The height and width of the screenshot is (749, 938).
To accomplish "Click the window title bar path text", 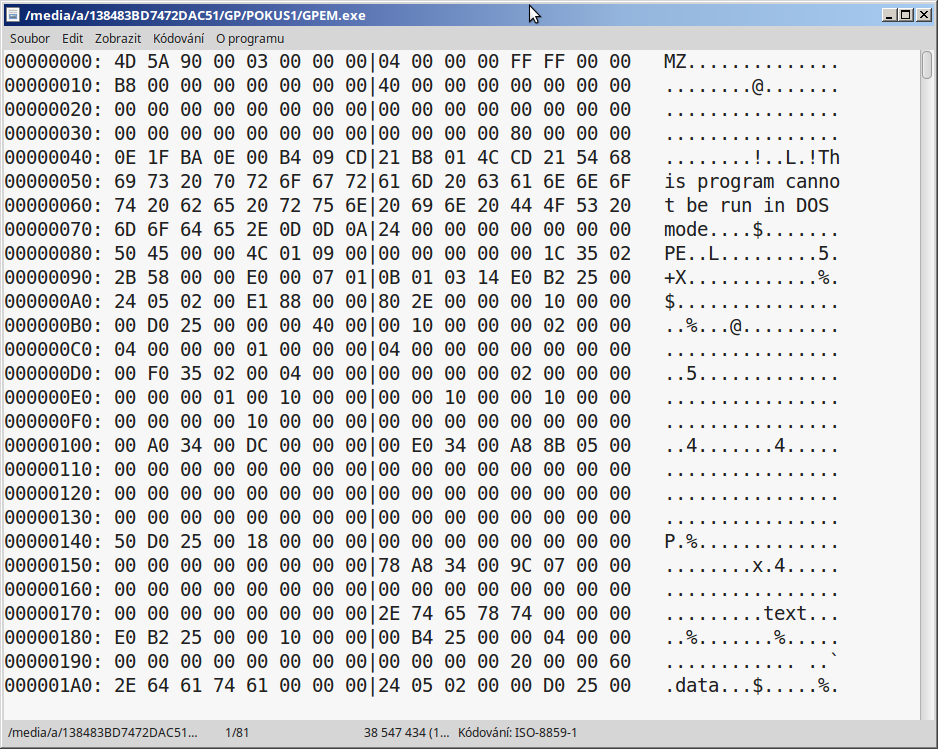I will [195, 15].
